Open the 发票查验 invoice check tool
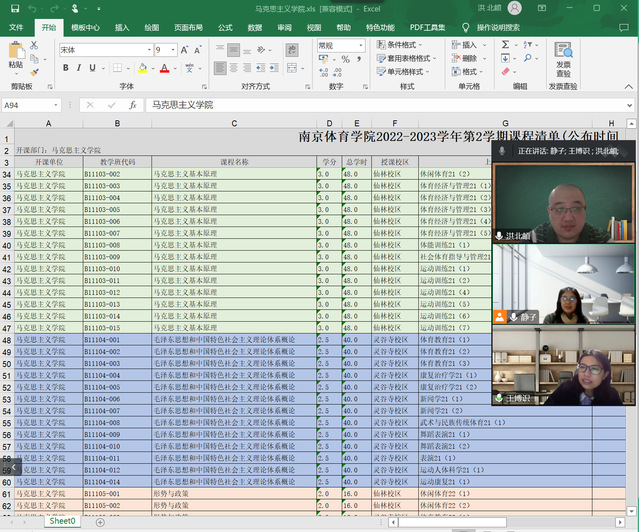Image resolution: width=639 pixels, height=532 pixels. [563, 57]
